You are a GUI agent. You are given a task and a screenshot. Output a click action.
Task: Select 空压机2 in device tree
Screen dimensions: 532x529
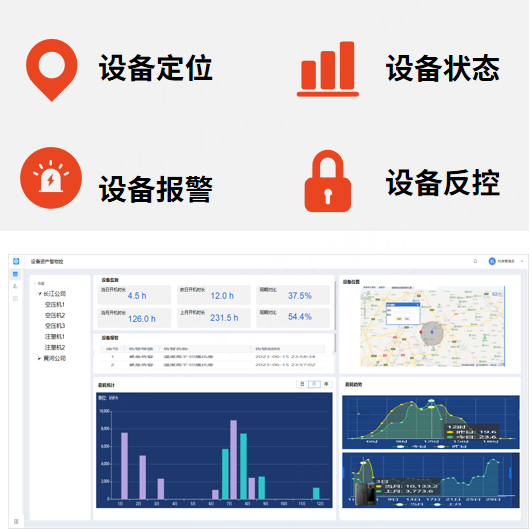coord(55,315)
